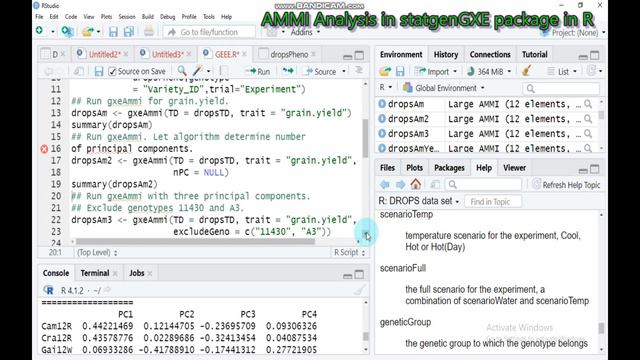Switch to the Tutorial tab
Image resolution: width=640 pixels, height=360 pixels.
coord(534,54)
